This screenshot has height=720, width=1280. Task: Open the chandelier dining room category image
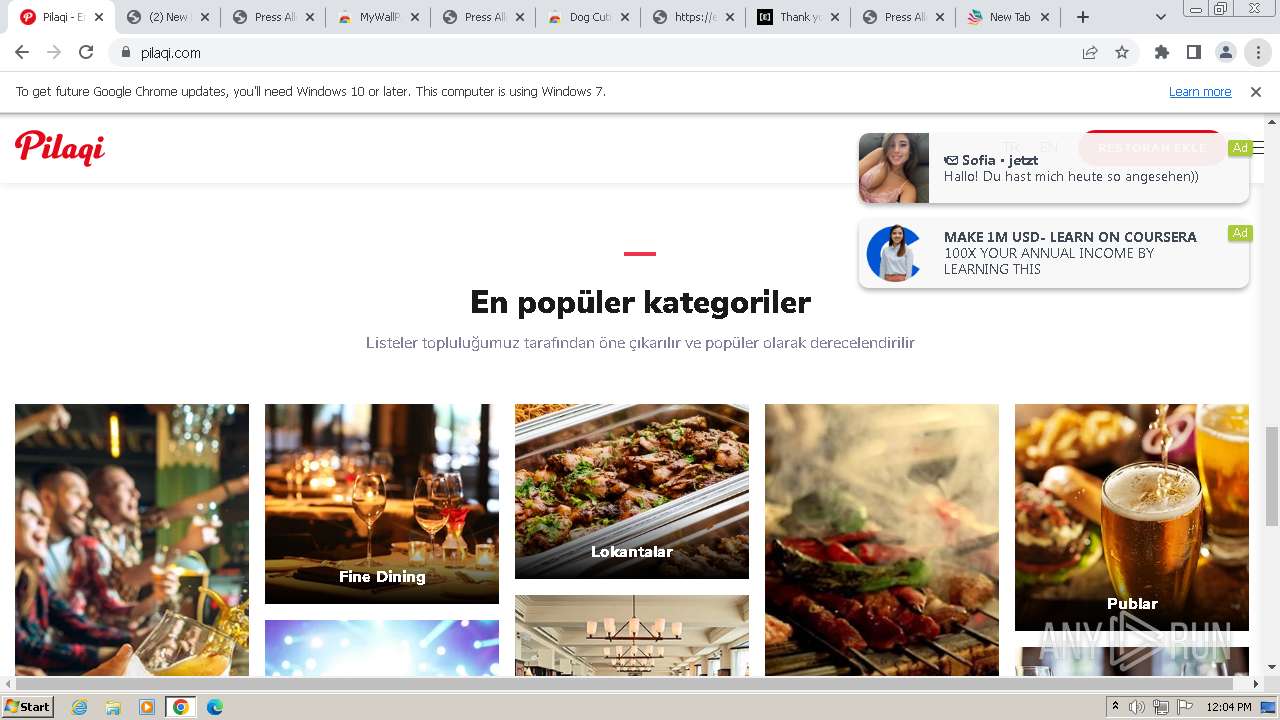point(632,636)
